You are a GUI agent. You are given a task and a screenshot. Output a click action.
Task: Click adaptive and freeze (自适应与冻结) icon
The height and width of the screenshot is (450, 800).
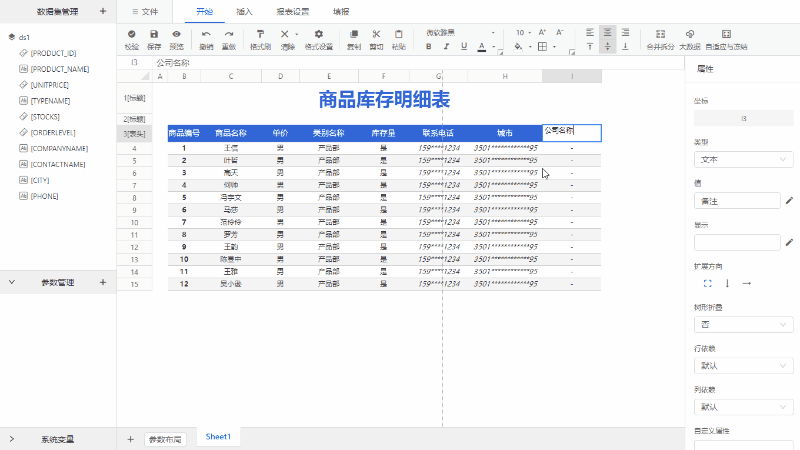727,34
